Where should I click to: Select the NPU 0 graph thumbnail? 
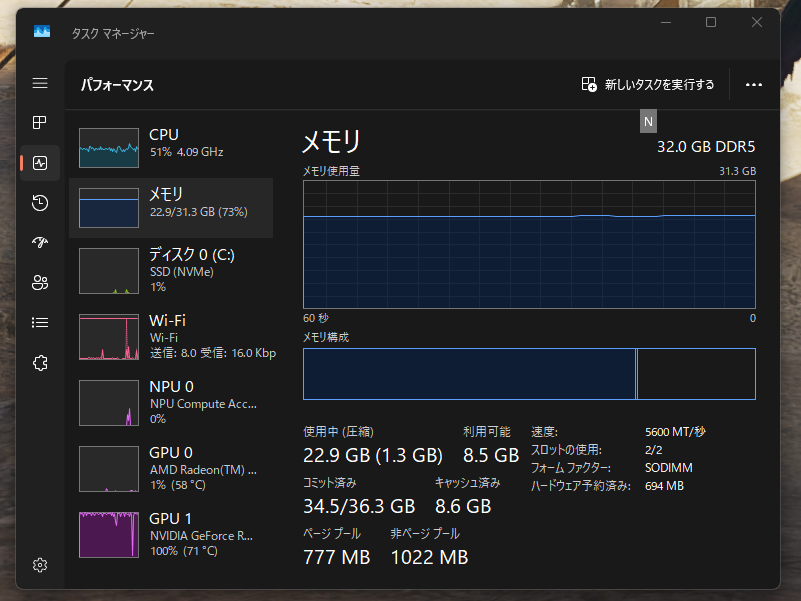tap(109, 403)
